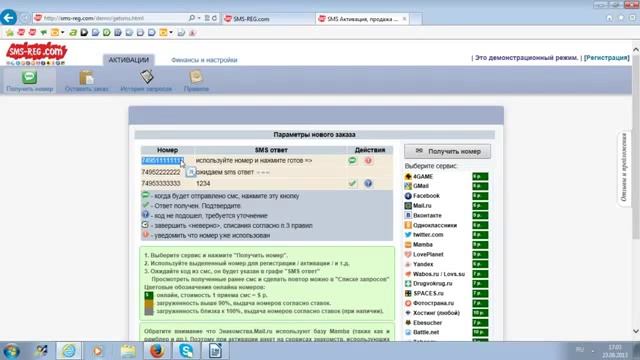Choose the Yandex service
Viewport: 640px width, 360px height.
[423, 264]
